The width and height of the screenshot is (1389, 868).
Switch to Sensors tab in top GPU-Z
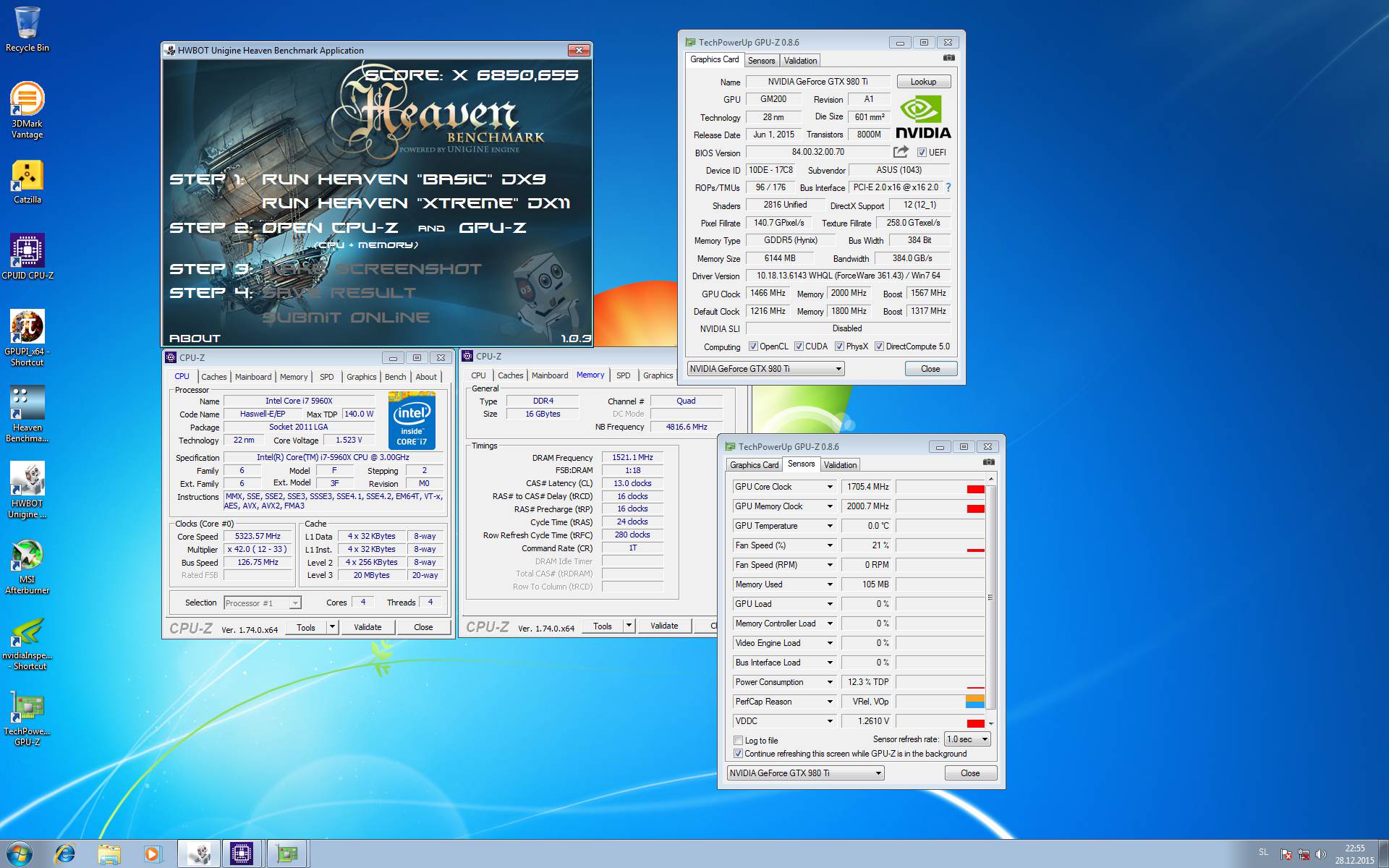(x=761, y=61)
